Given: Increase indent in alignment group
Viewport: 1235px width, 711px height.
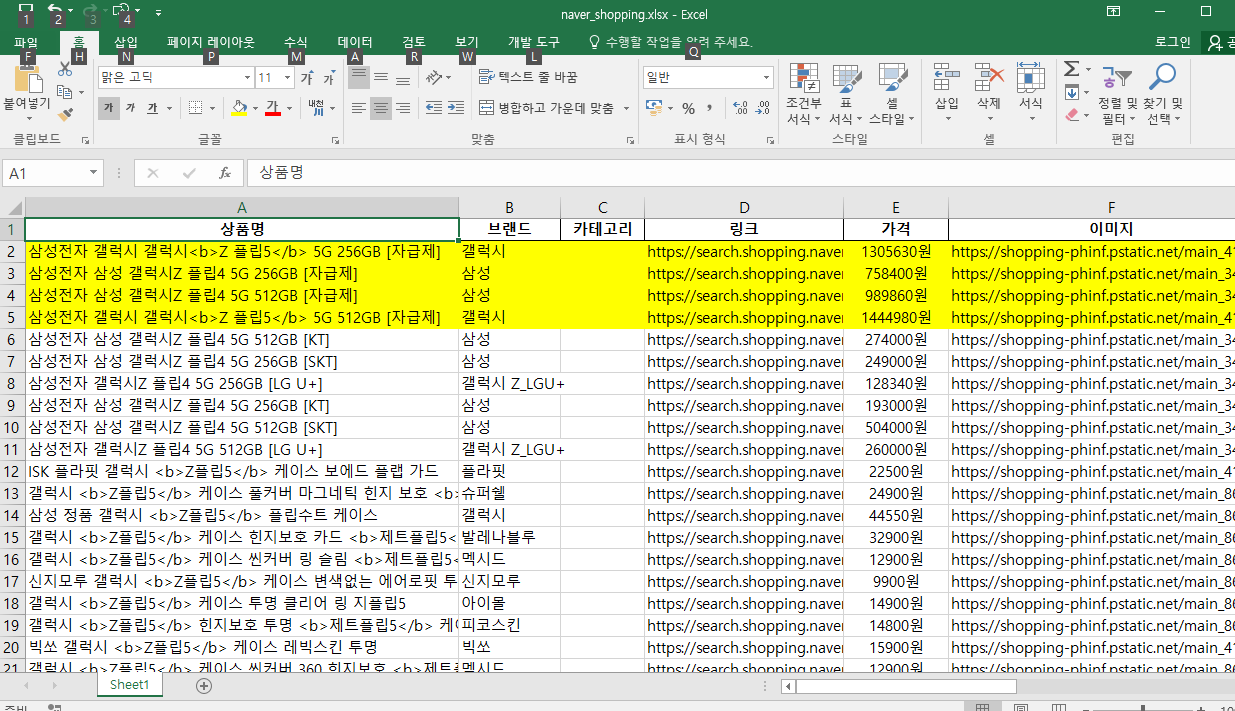Looking at the screenshot, I should pyautogui.click(x=458, y=108).
